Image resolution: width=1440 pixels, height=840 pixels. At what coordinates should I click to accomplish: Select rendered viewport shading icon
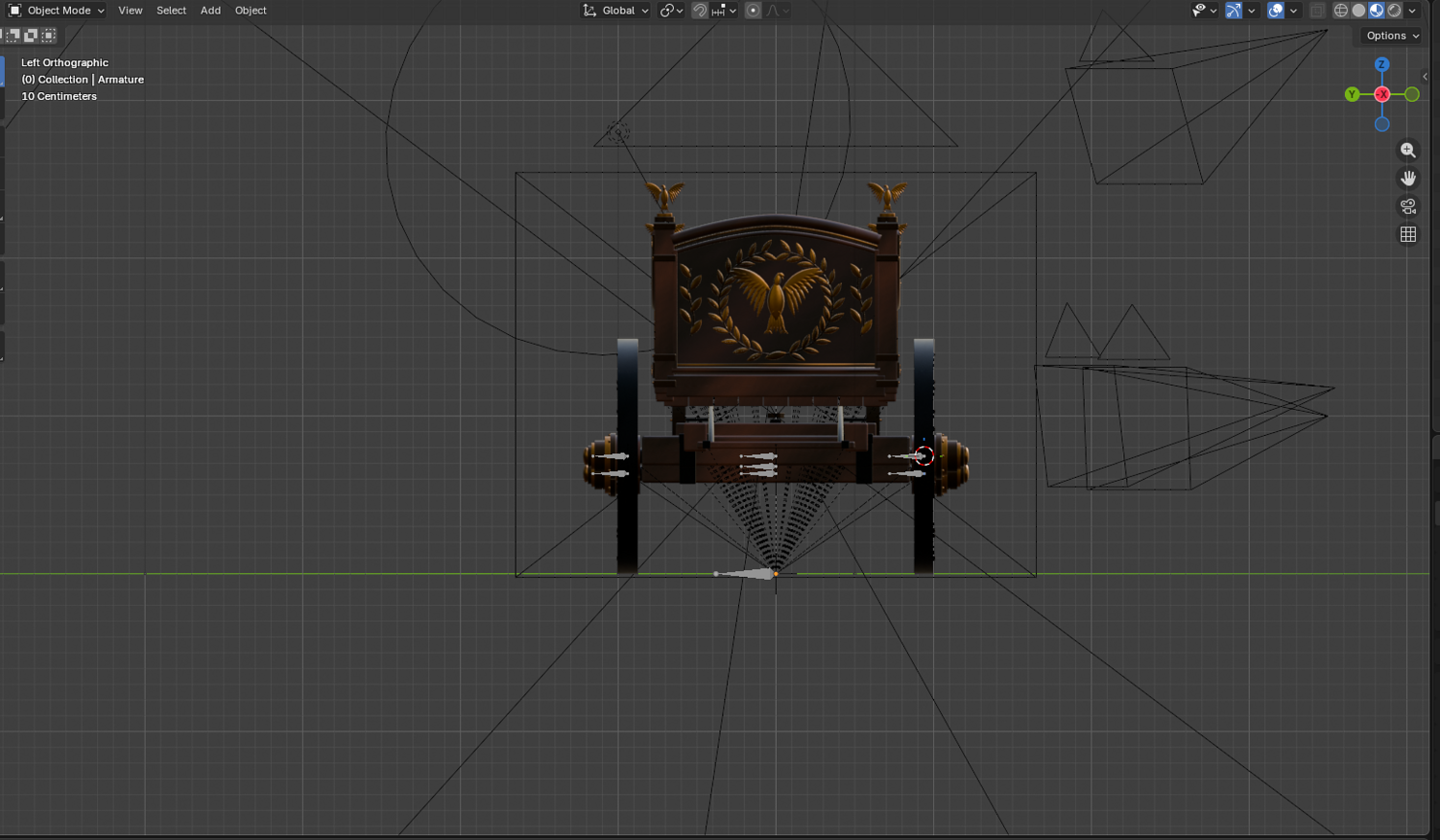point(1394,11)
